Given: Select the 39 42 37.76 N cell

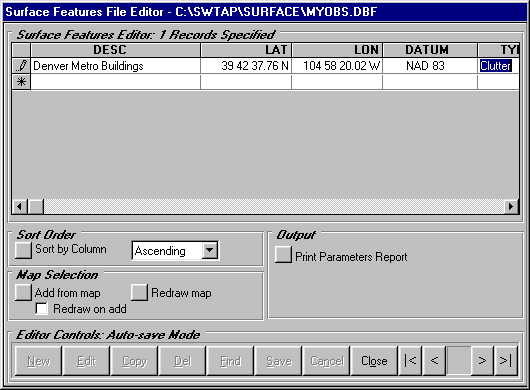Looking at the screenshot, I should click(246, 66).
